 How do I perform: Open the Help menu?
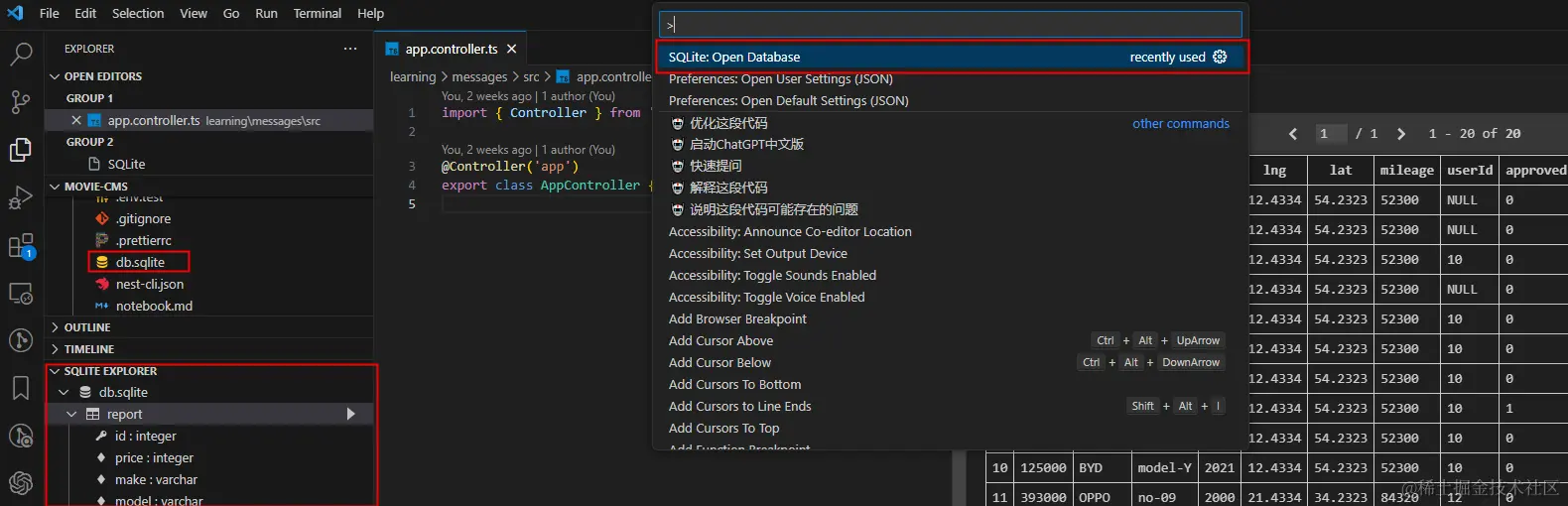coord(371,13)
